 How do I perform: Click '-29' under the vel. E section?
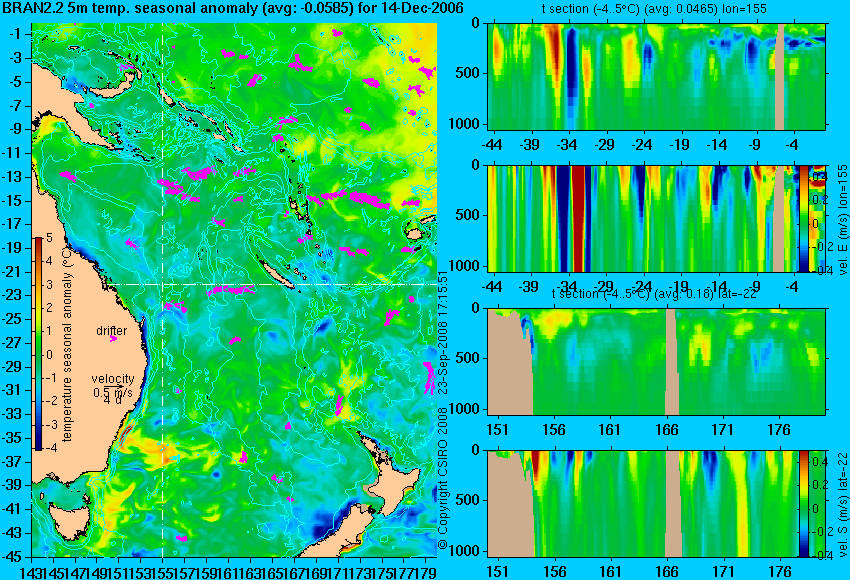[604, 286]
